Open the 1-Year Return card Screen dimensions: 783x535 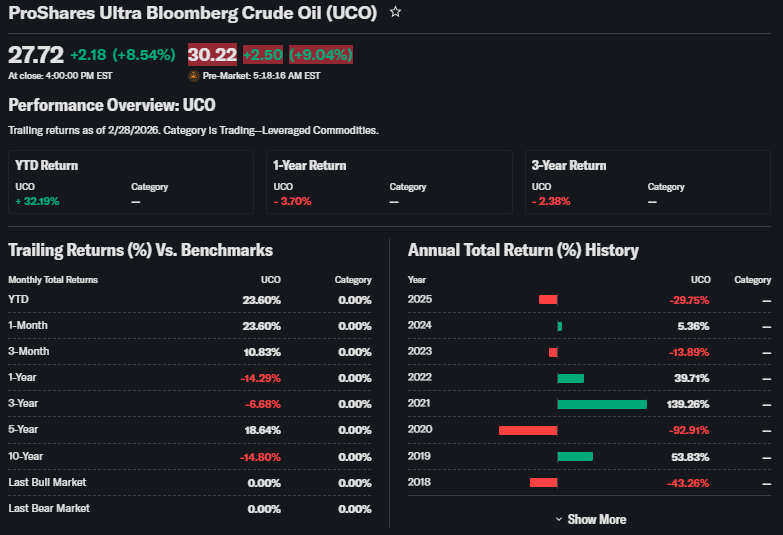point(388,182)
